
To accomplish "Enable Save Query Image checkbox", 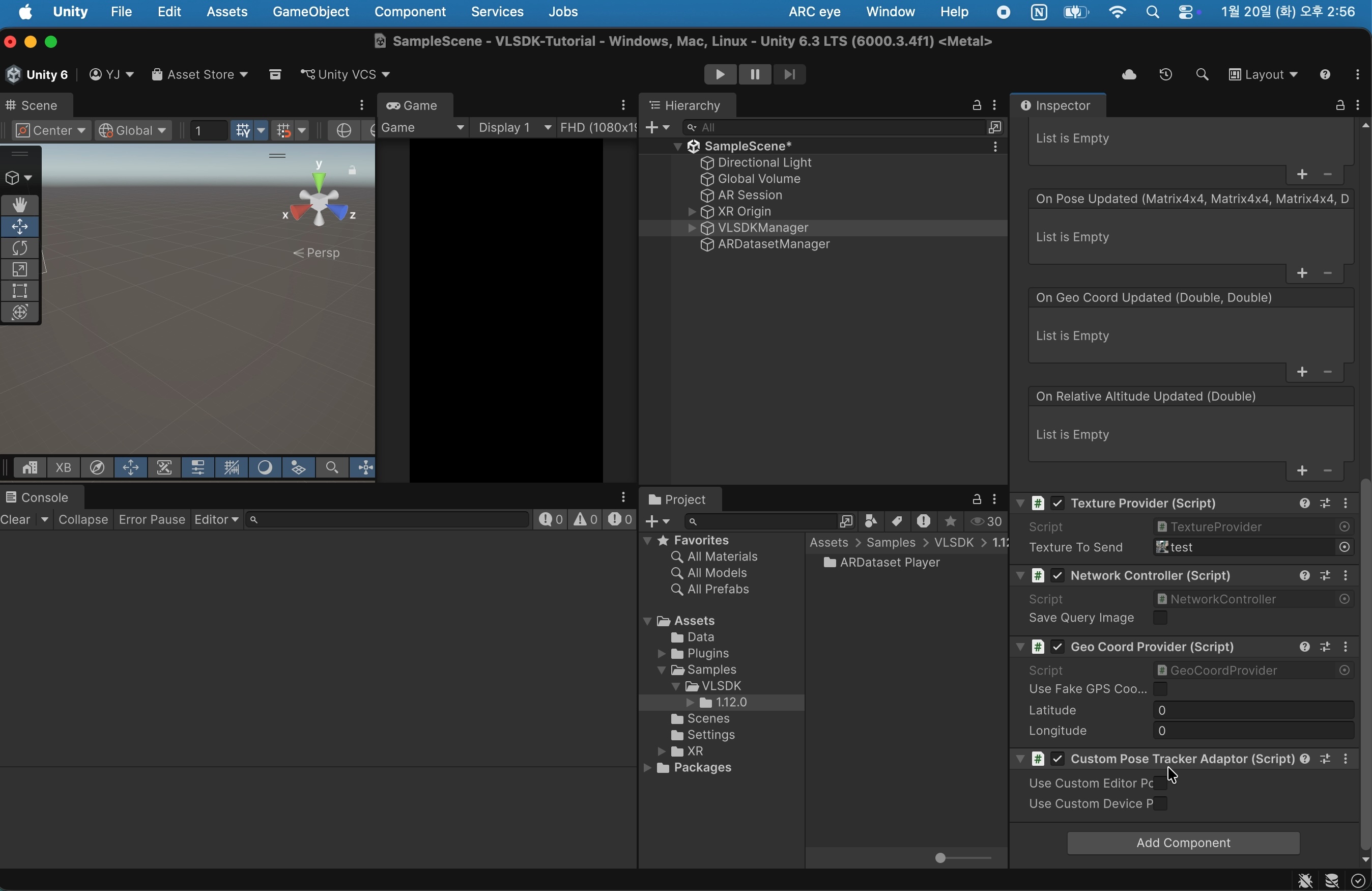I will pos(1160,618).
